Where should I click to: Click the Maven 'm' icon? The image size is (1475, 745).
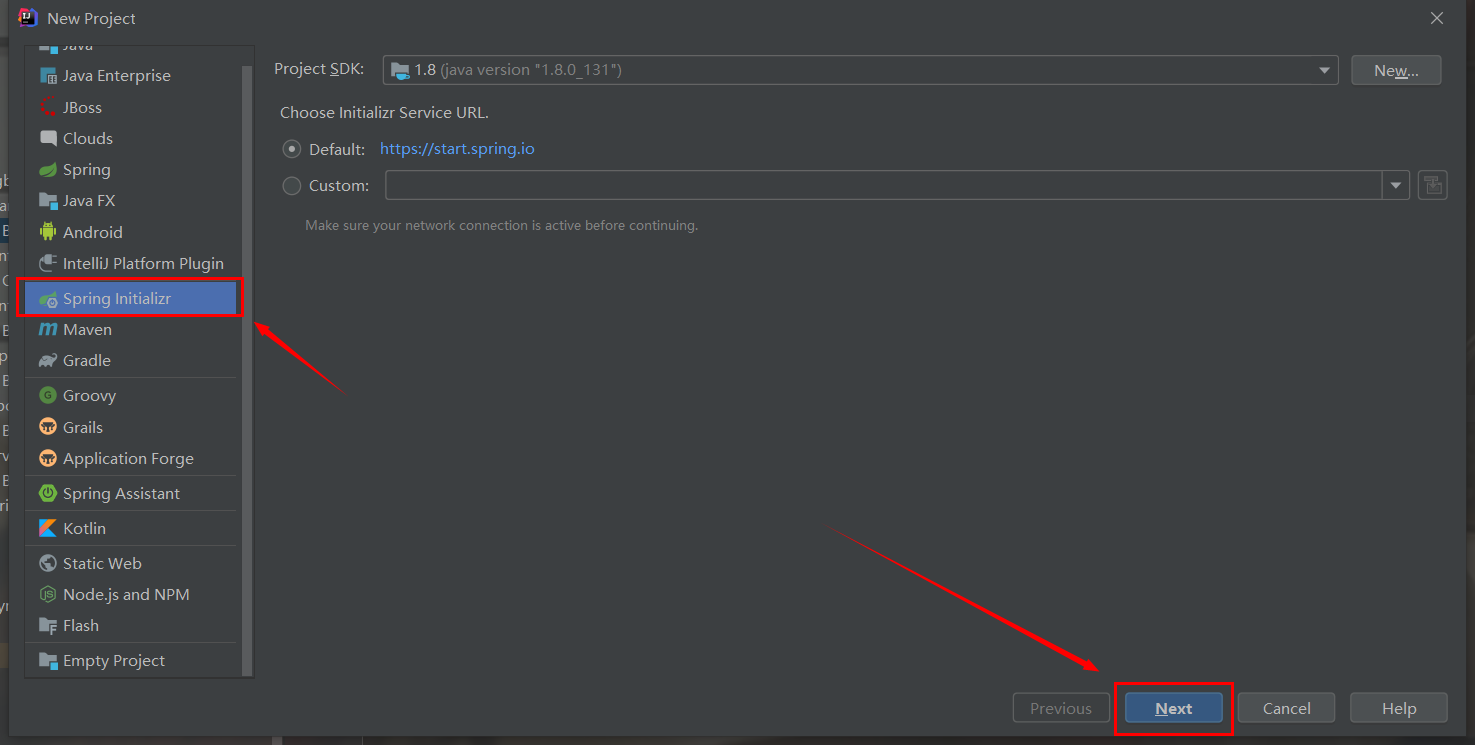[x=48, y=329]
